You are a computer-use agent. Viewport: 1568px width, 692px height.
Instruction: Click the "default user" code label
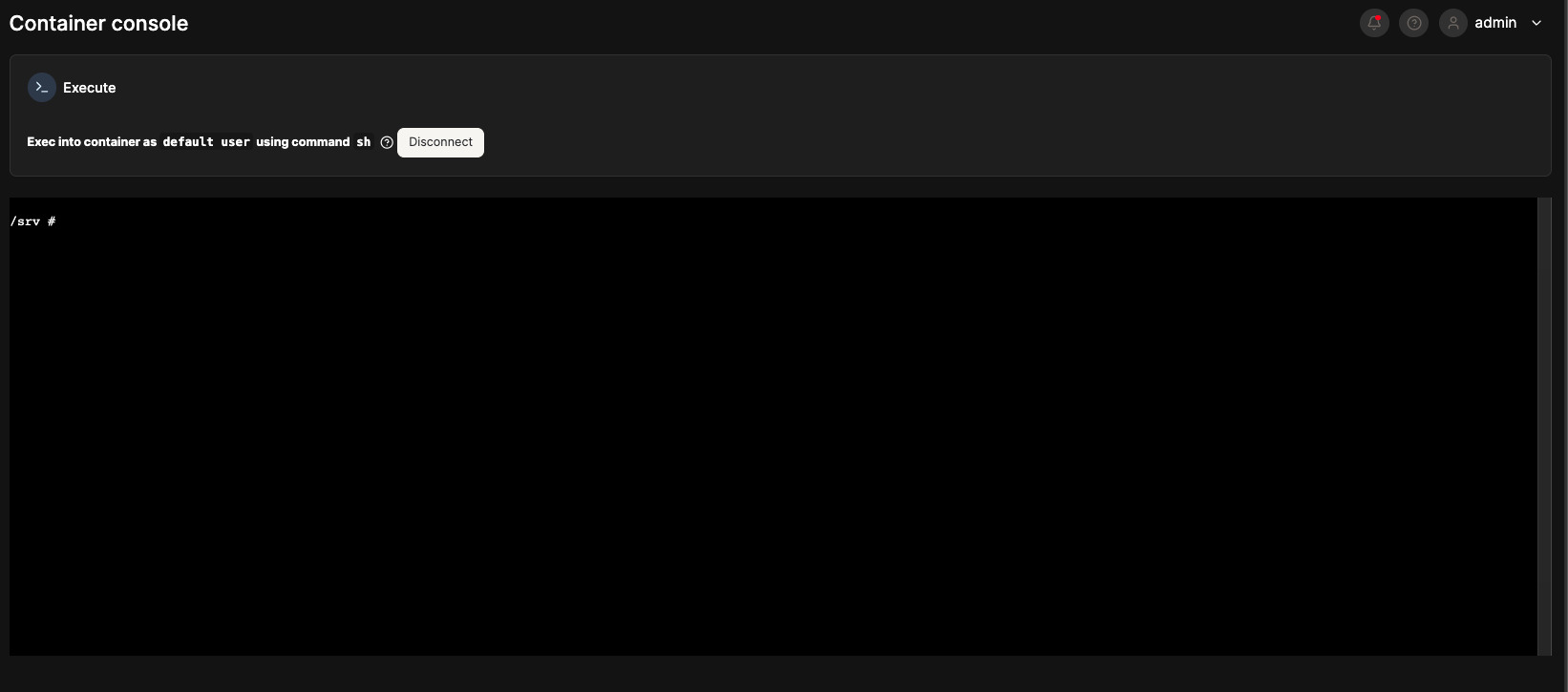coord(206,142)
